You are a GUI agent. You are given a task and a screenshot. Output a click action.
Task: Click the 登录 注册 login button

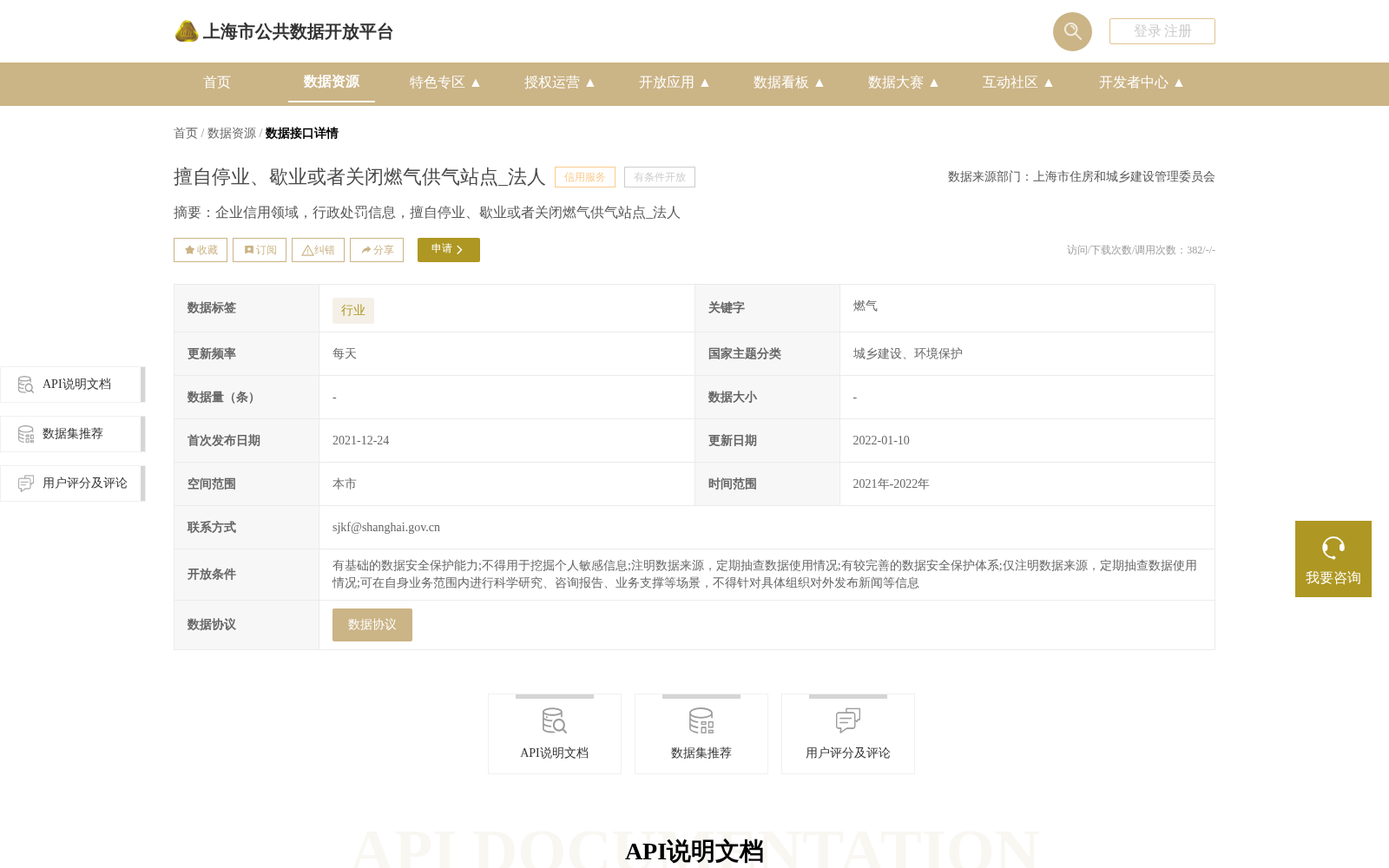1162,31
